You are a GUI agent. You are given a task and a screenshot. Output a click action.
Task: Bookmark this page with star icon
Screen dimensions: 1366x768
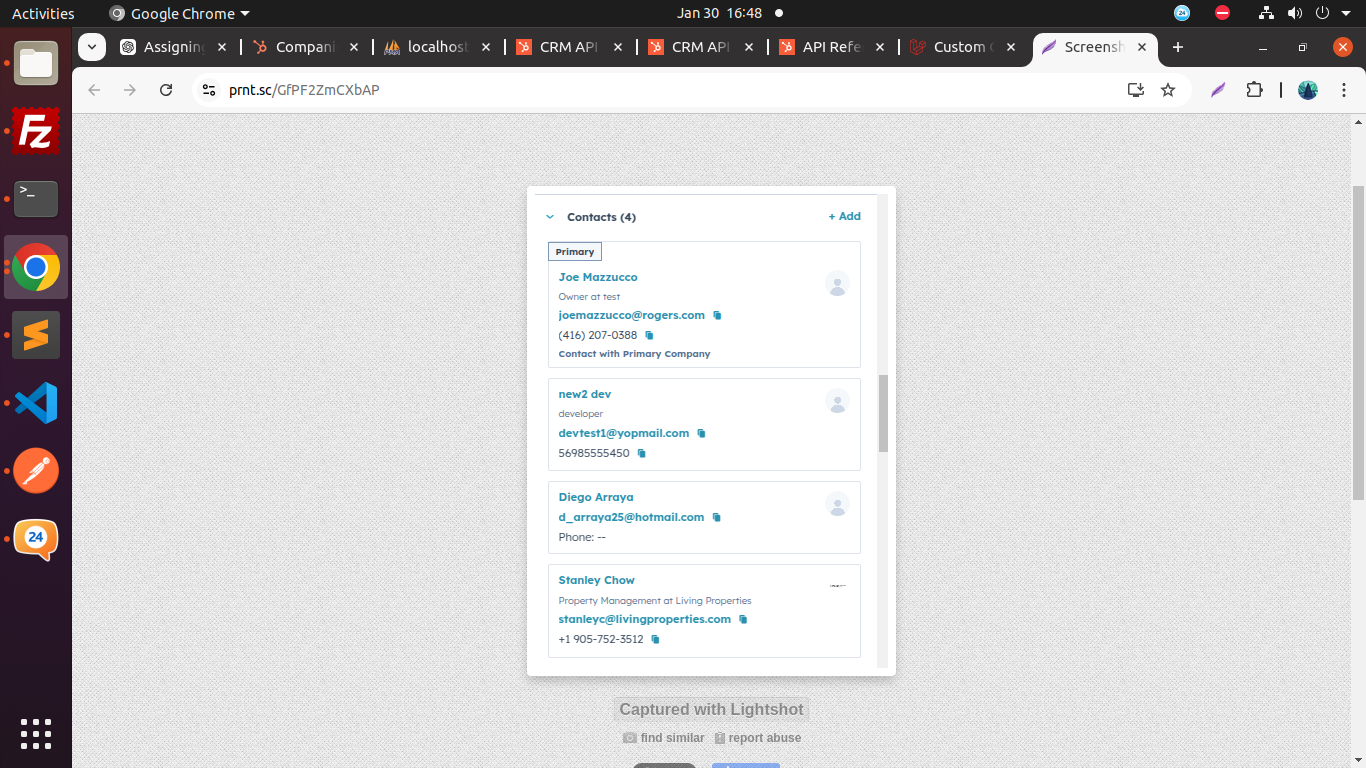point(1168,90)
